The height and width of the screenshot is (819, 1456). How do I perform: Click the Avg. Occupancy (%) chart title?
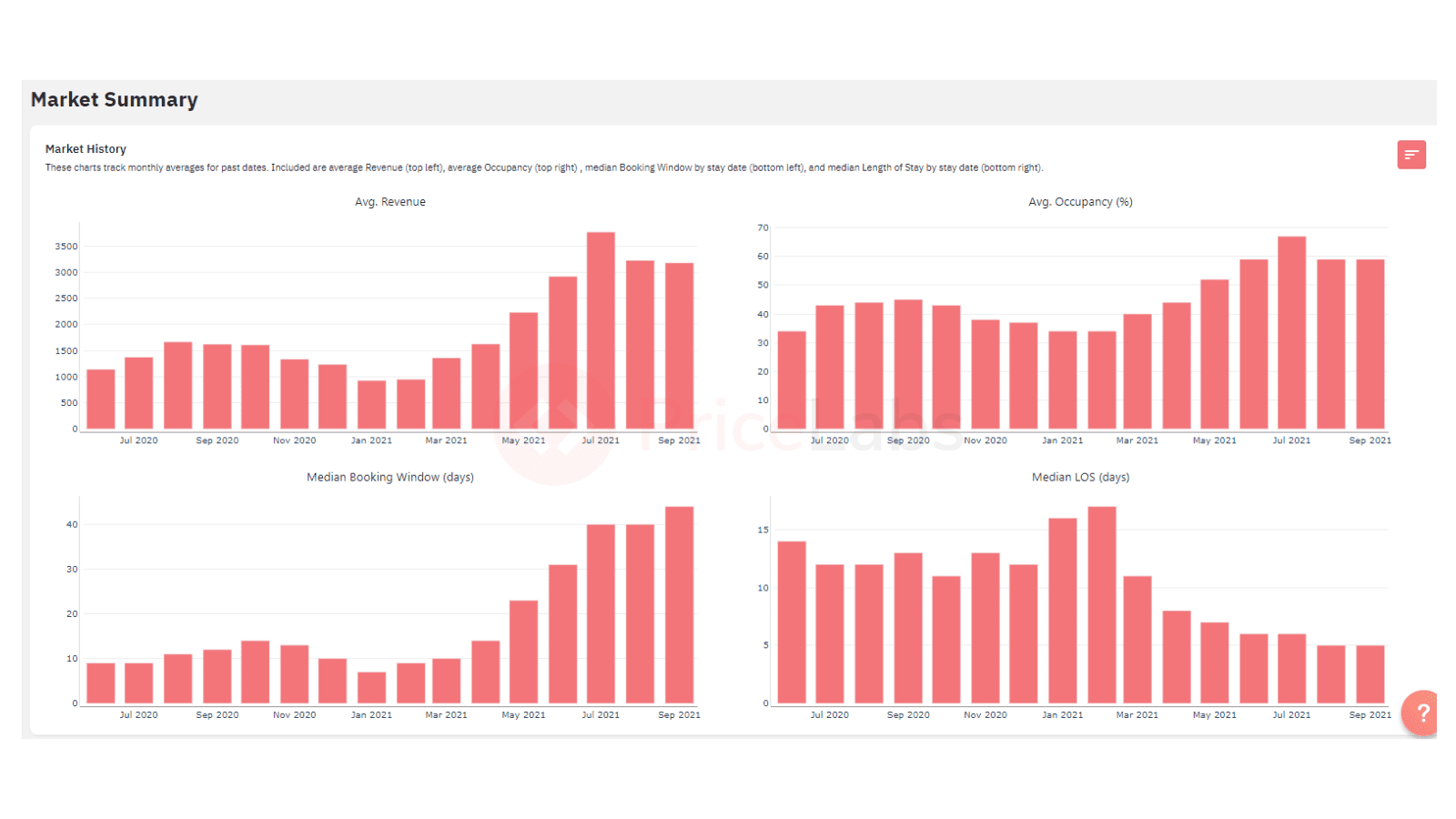[x=1080, y=202]
